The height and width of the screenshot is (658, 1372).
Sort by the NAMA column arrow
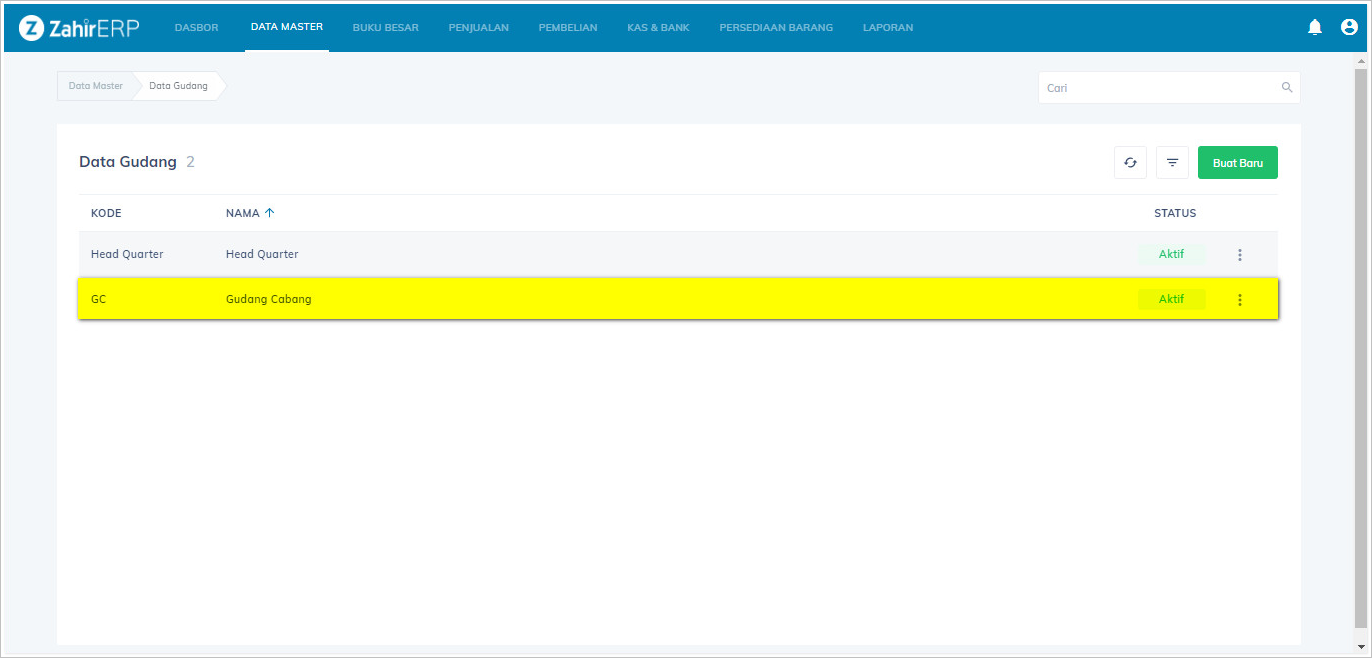pos(269,213)
